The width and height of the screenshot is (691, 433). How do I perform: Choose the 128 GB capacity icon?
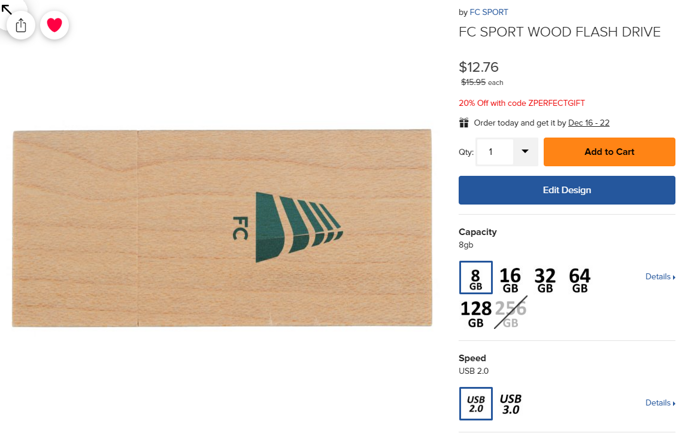tap(476, 313)
